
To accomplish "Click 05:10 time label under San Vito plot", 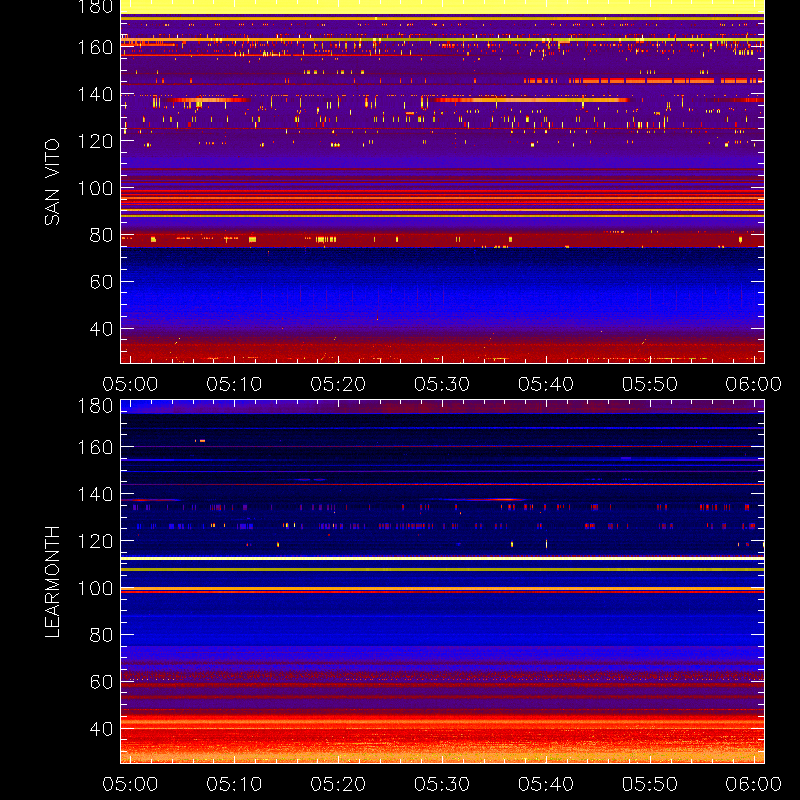I will pyautogui.click(x=234, y=384).
